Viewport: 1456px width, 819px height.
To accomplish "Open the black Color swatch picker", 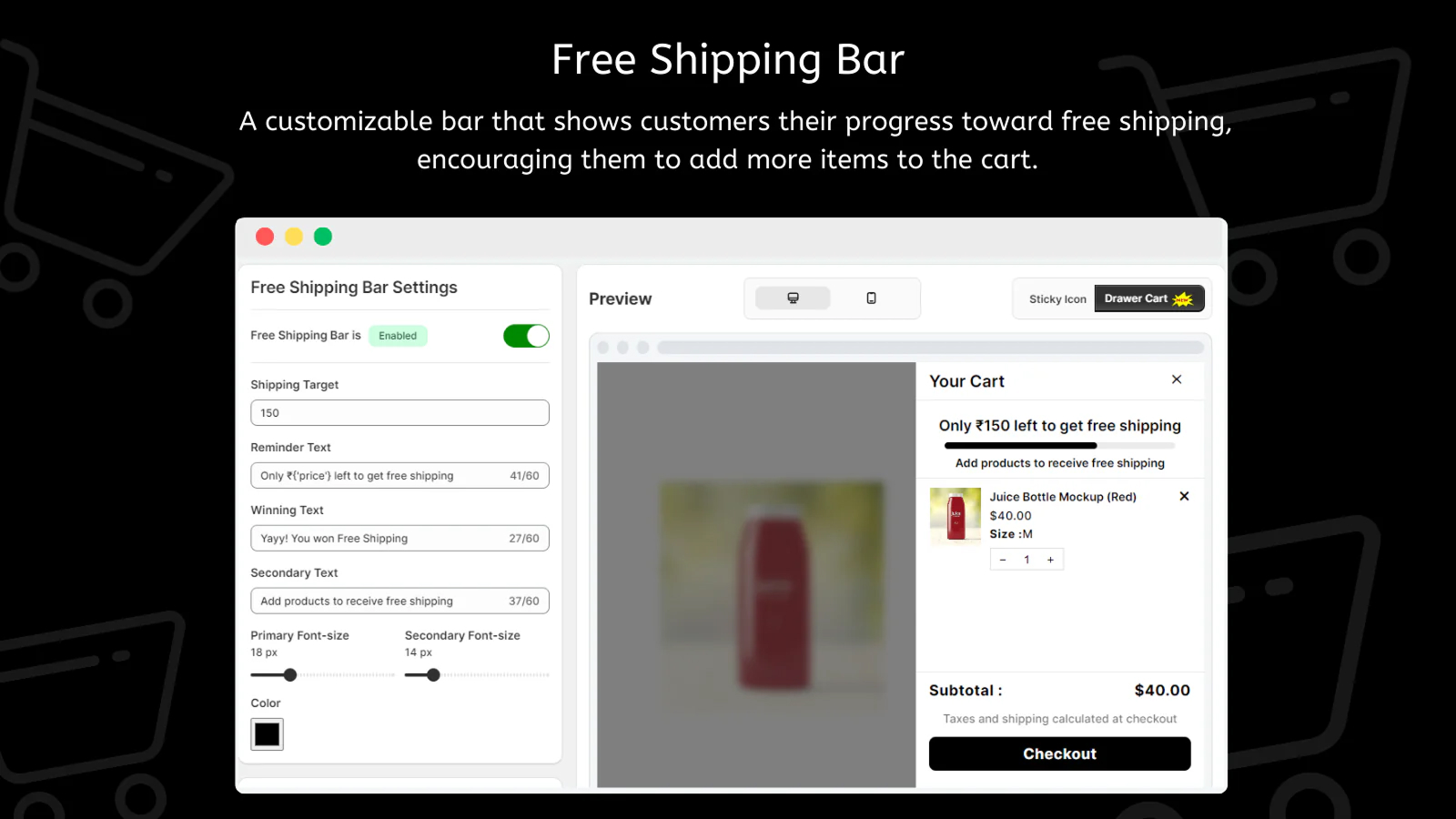I will pyautogui.click(x=268, y=734).
